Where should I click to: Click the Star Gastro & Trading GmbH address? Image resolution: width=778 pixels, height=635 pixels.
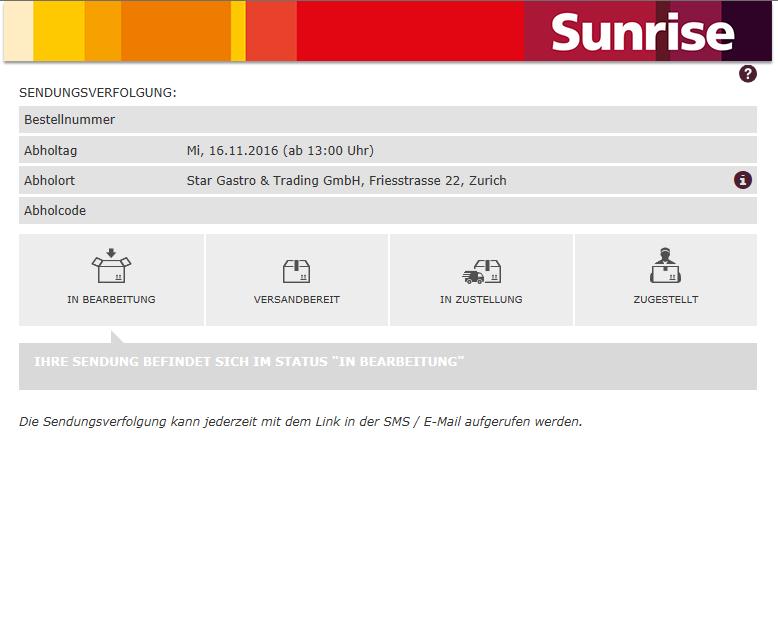point(346,180)
